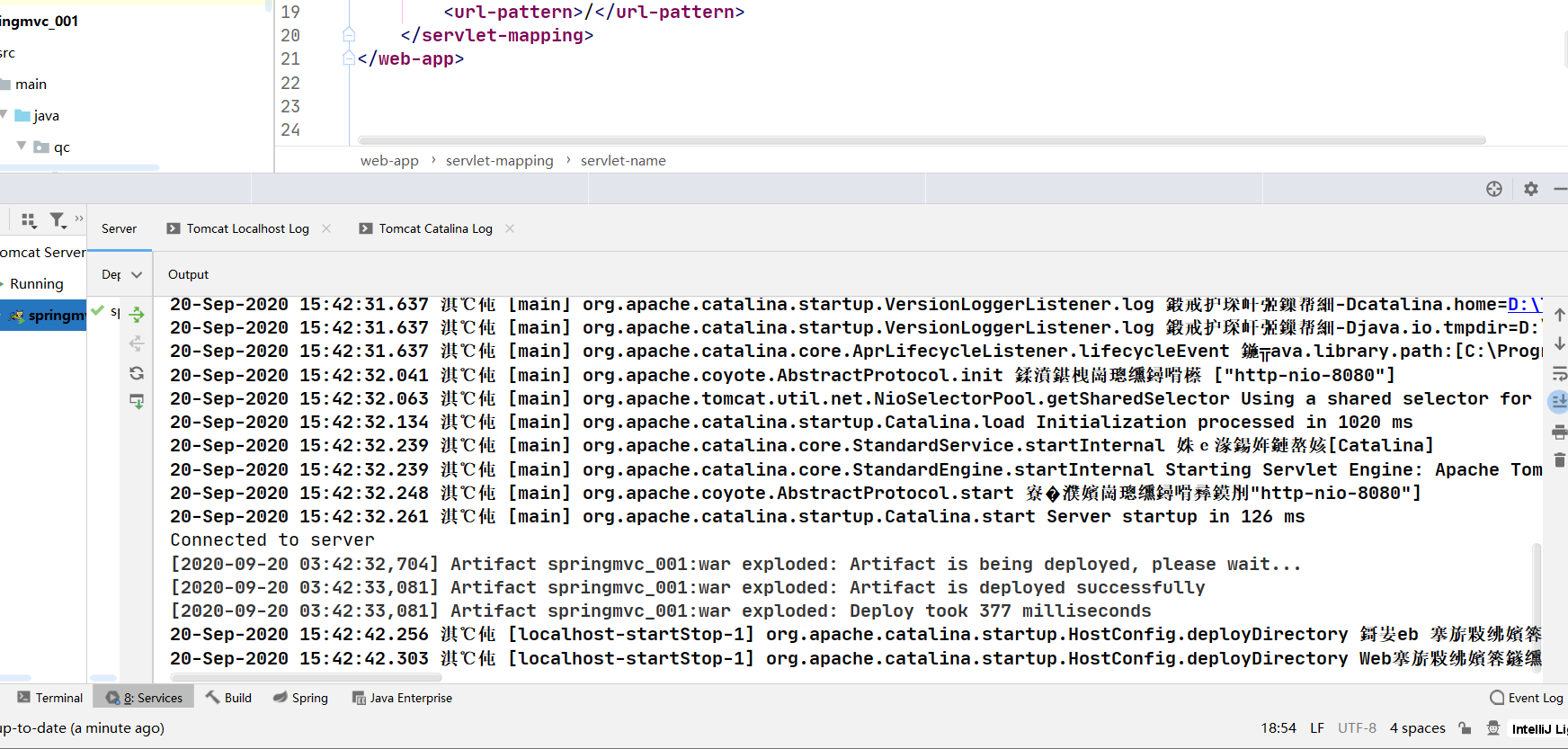Select the springmvc Tomcat run configuration
Screen dimensions: 1568x749
tap(43, 316)
